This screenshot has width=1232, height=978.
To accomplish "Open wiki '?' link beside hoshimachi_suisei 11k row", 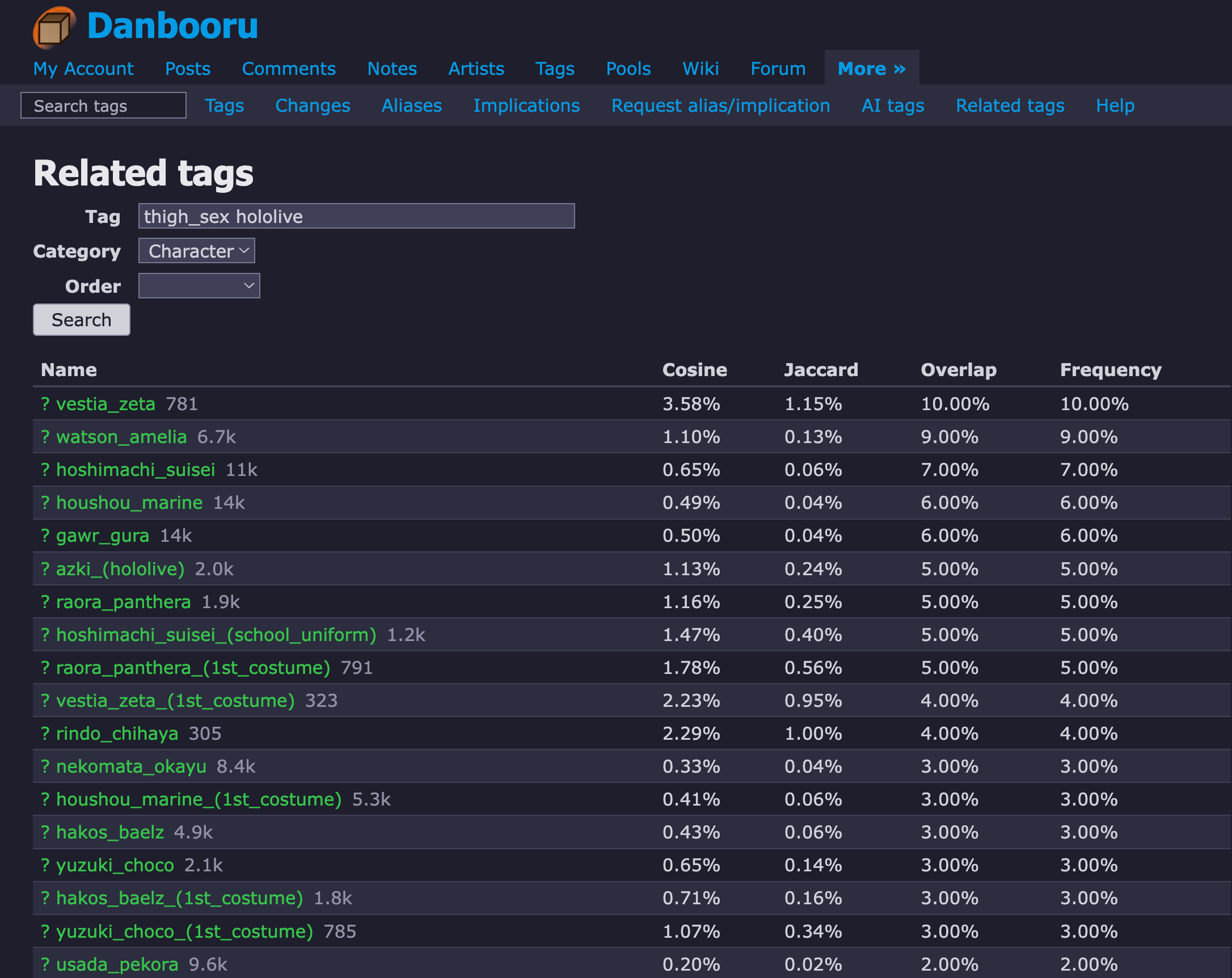I will point(46,470).
